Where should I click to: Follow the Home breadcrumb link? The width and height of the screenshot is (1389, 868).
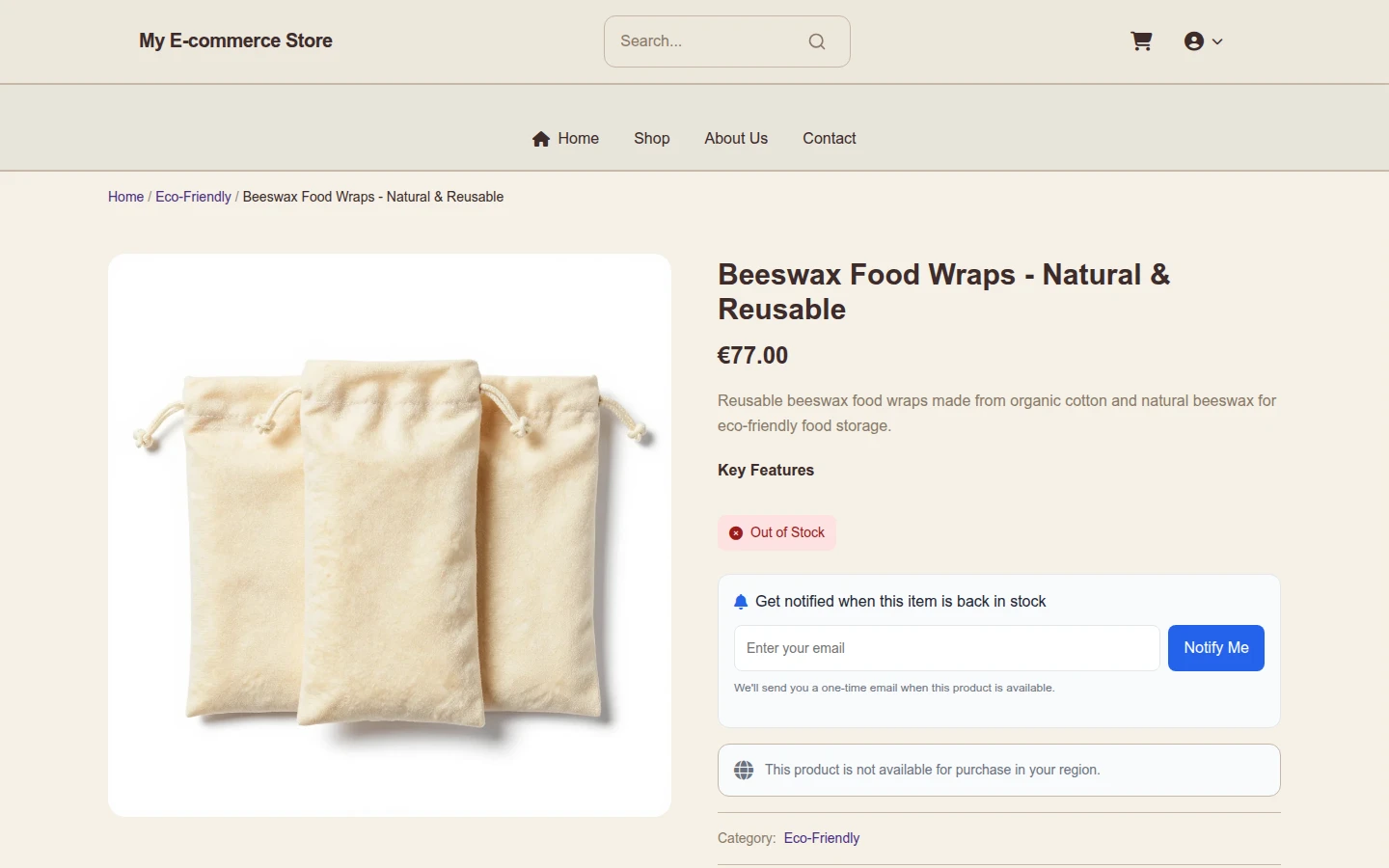pos(125,197)
